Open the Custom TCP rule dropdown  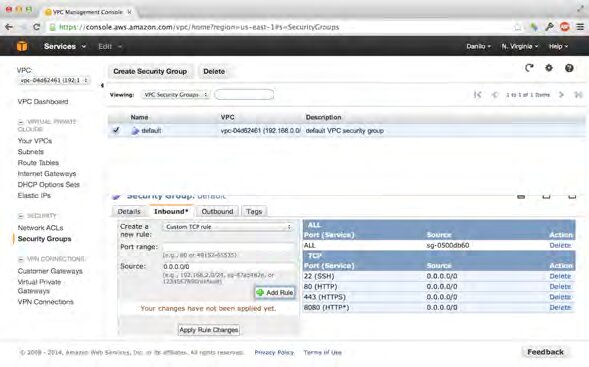[x=228, y=227]
